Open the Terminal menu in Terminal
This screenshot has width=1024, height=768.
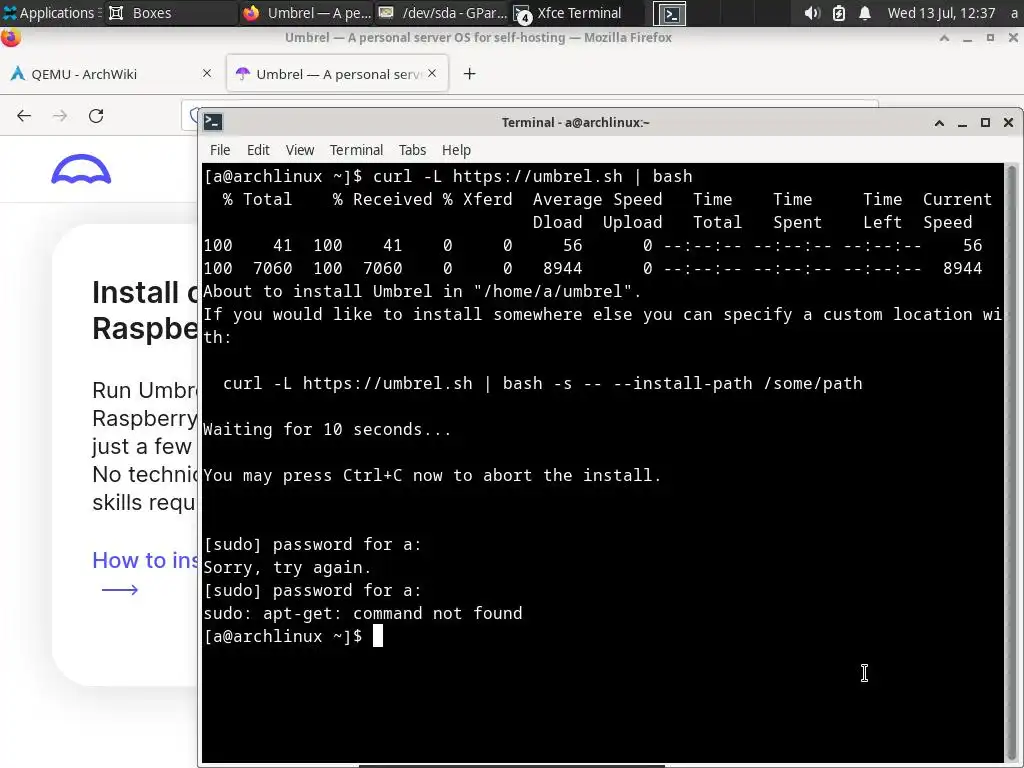click(356, 150)
